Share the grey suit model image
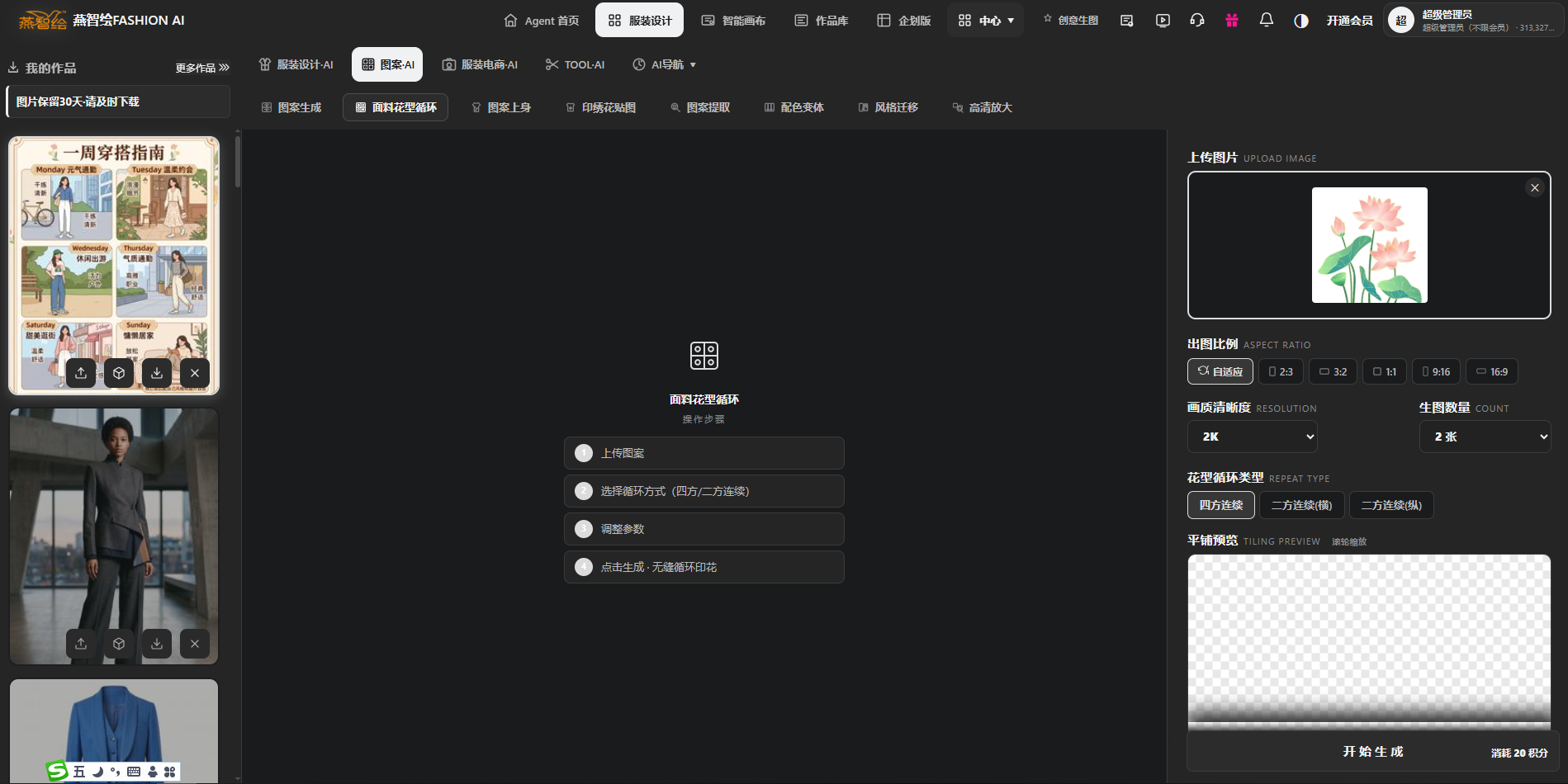1568x784 pixels. pos(81,644)
